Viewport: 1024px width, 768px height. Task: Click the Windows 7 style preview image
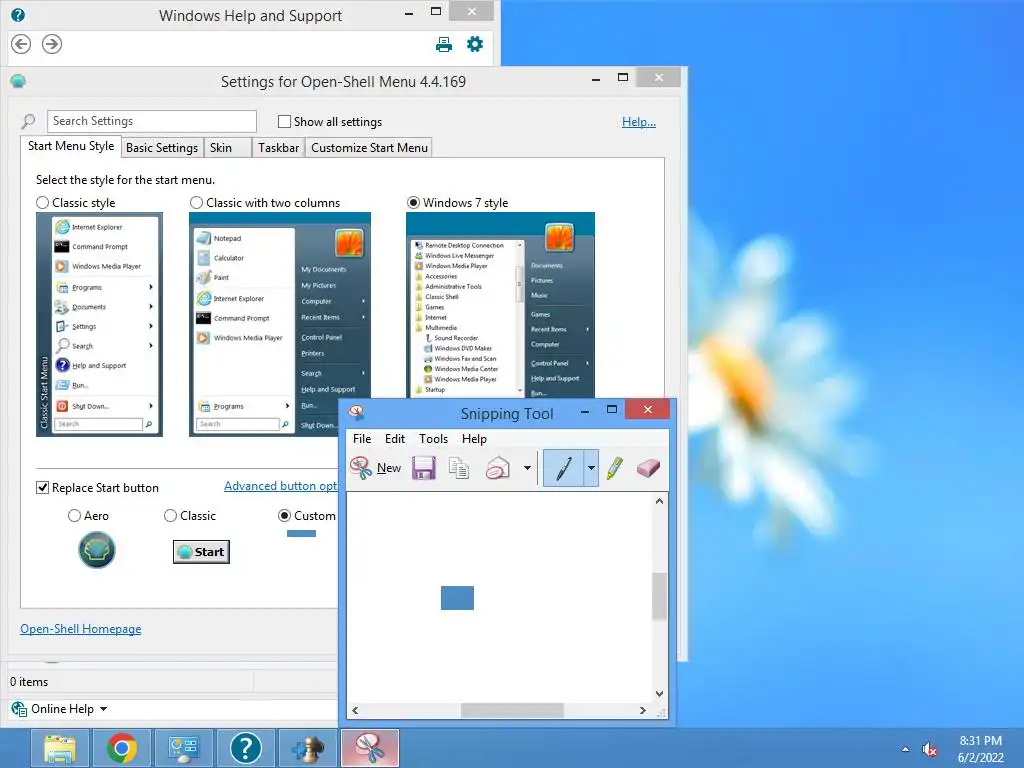500,305
